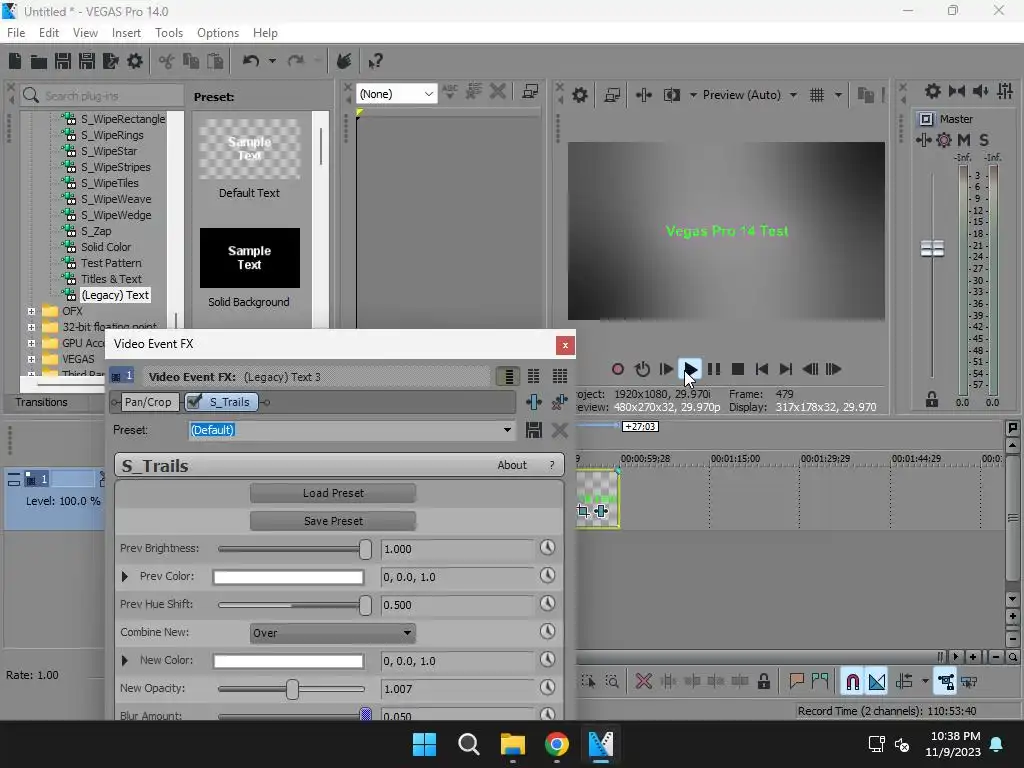The width and height of the screenshot is (1024, 768).
Task: Select Titles & Text in plug-in list
Action: [111, 280]
